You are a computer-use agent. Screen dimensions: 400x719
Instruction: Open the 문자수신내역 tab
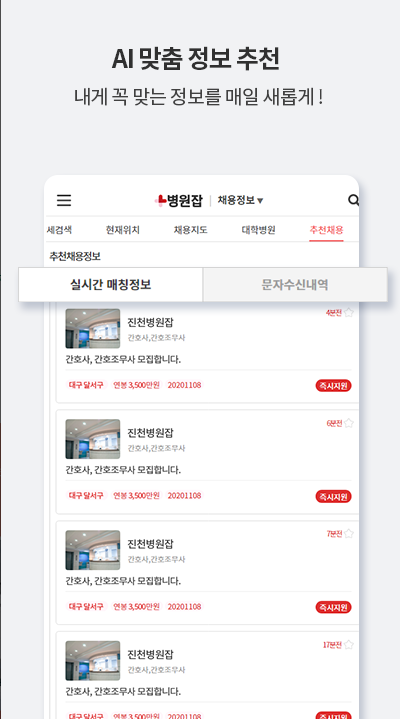coord(295,285)
